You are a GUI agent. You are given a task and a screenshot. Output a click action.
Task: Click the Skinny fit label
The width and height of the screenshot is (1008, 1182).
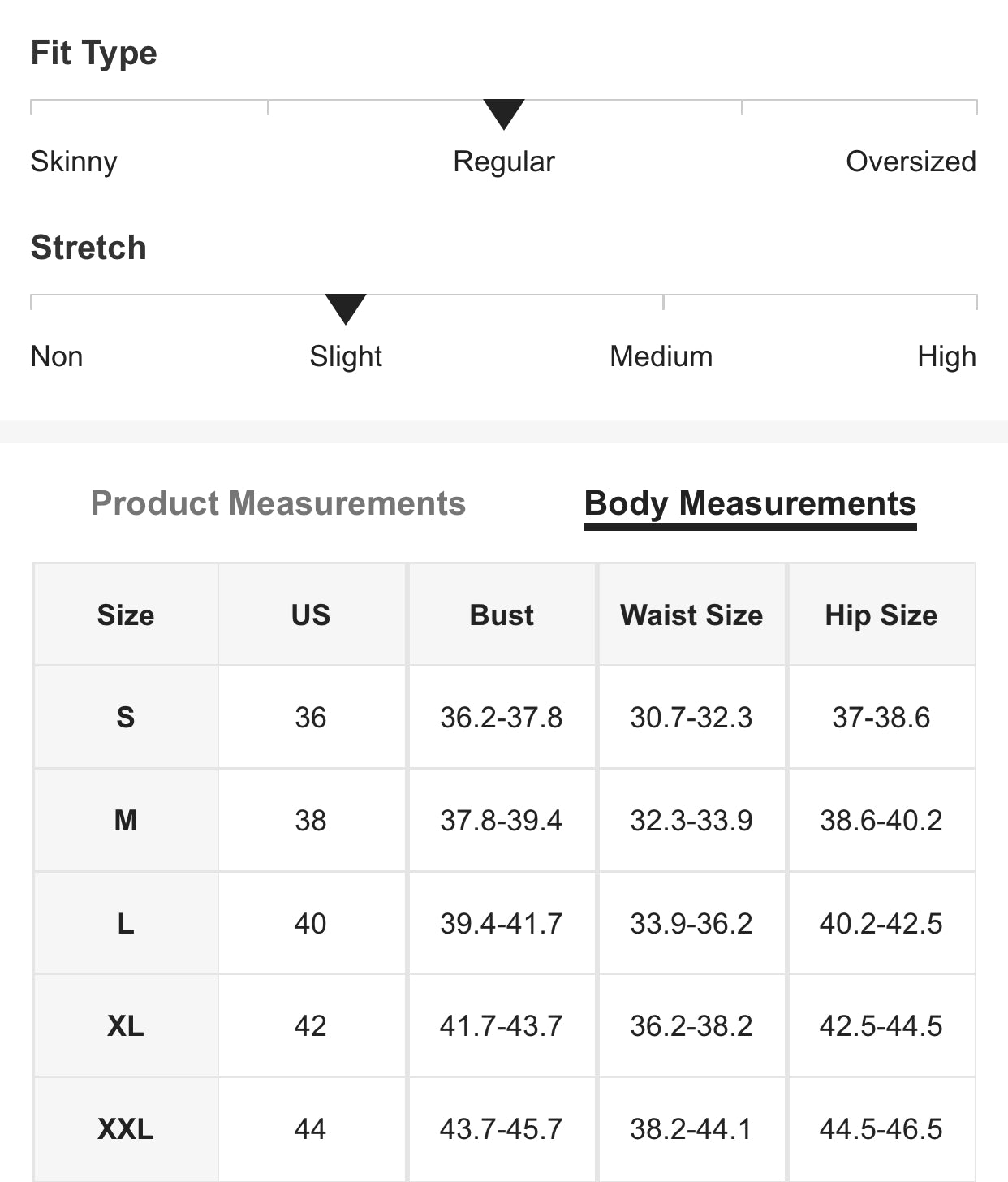click(x=74, y=162)
